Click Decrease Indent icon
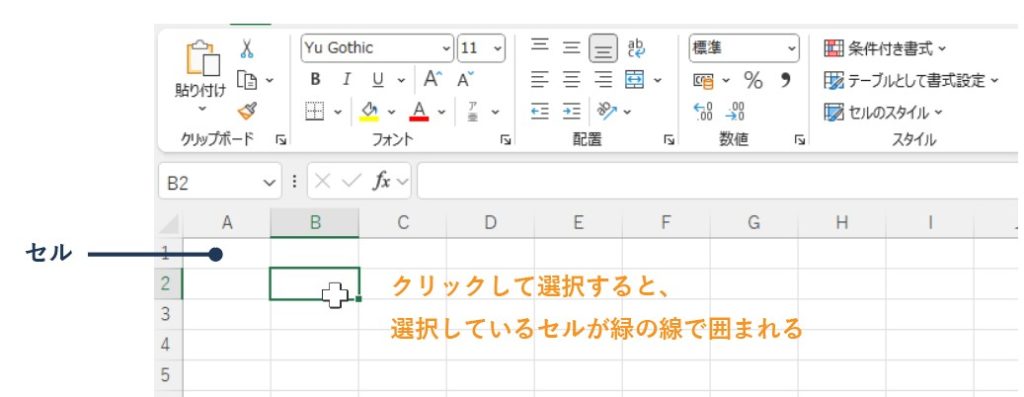 click(x=539, y=112)
